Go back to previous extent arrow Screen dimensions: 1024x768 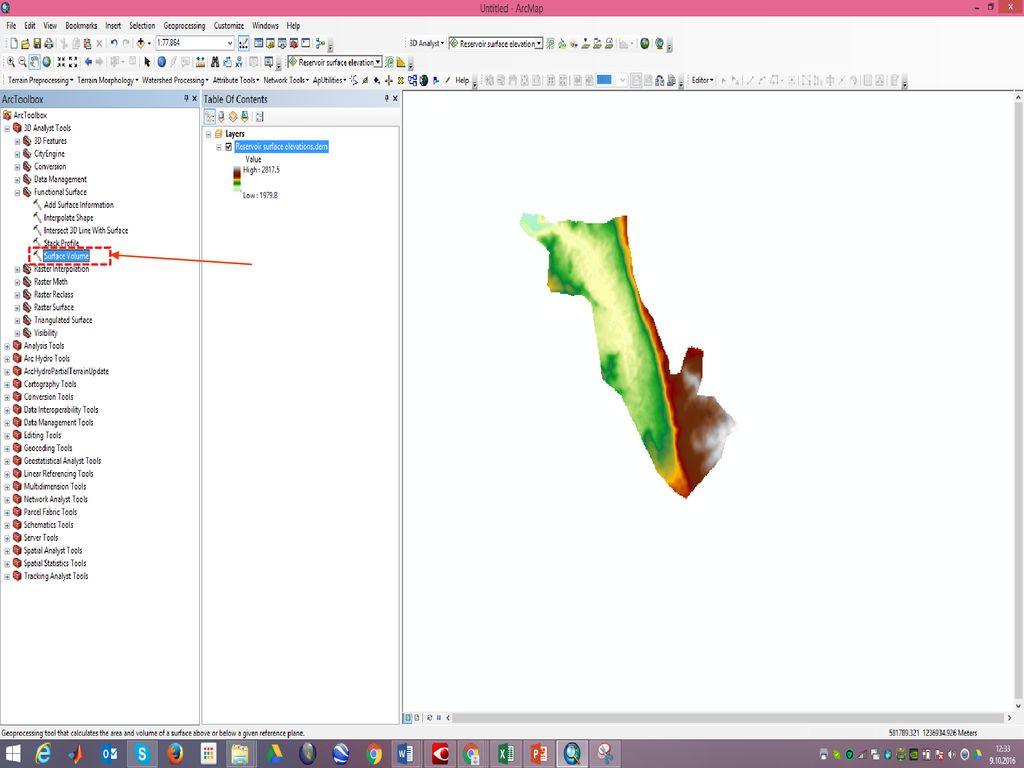click(88, 62)
